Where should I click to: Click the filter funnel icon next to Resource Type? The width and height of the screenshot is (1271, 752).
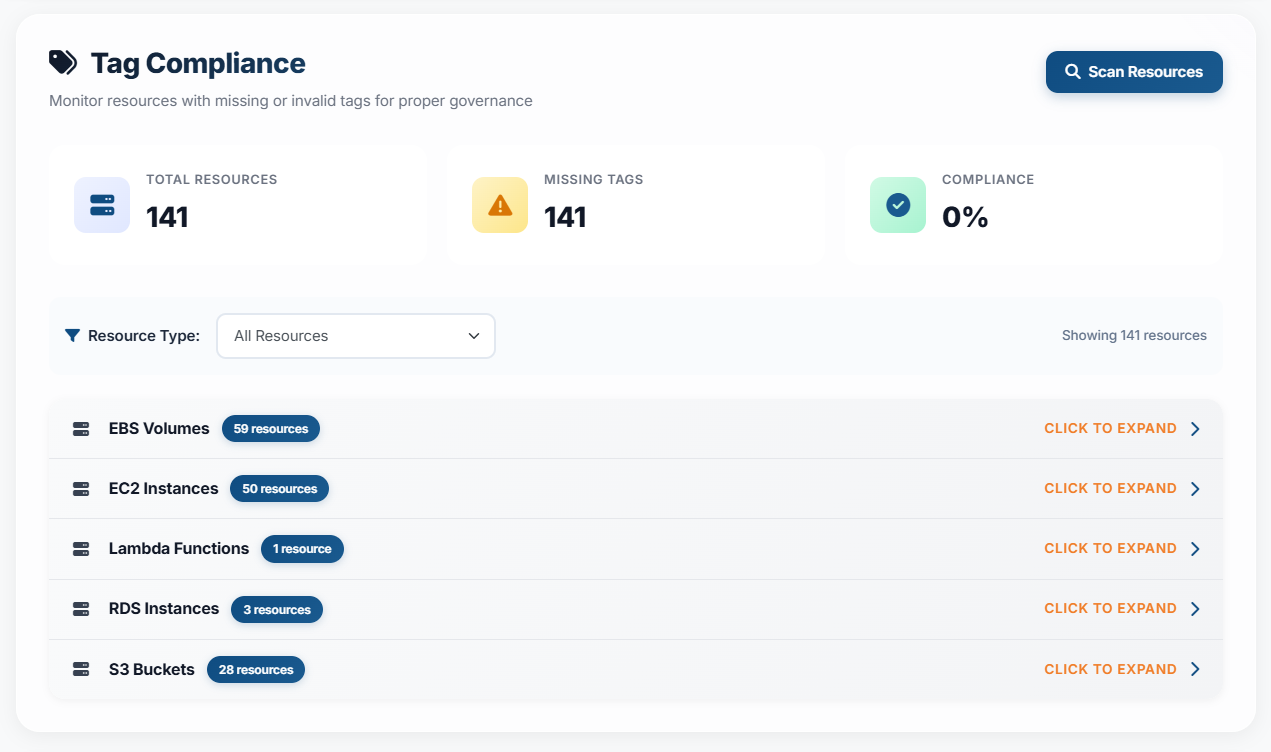pos(72,336)
